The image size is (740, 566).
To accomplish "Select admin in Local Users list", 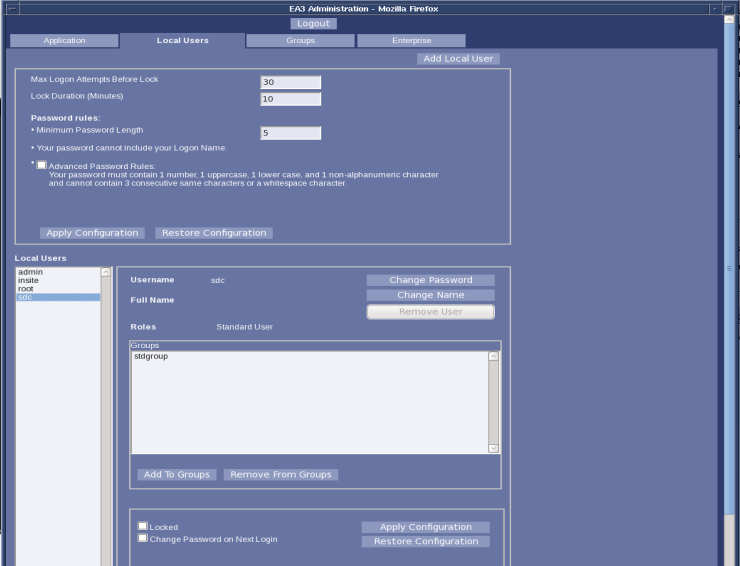I will point(30,272).
